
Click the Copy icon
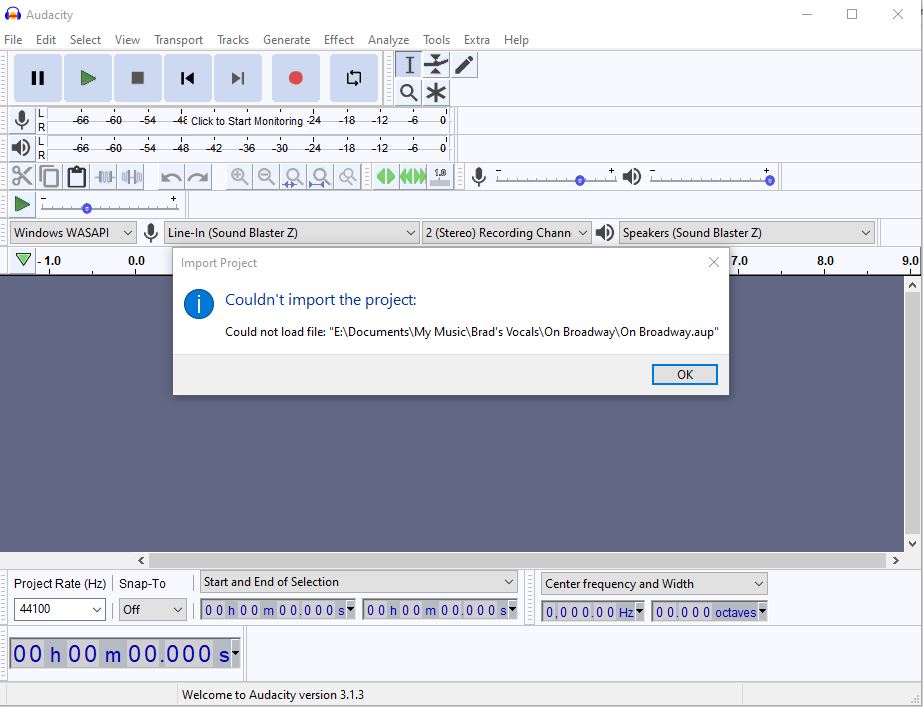click(49, 177)
